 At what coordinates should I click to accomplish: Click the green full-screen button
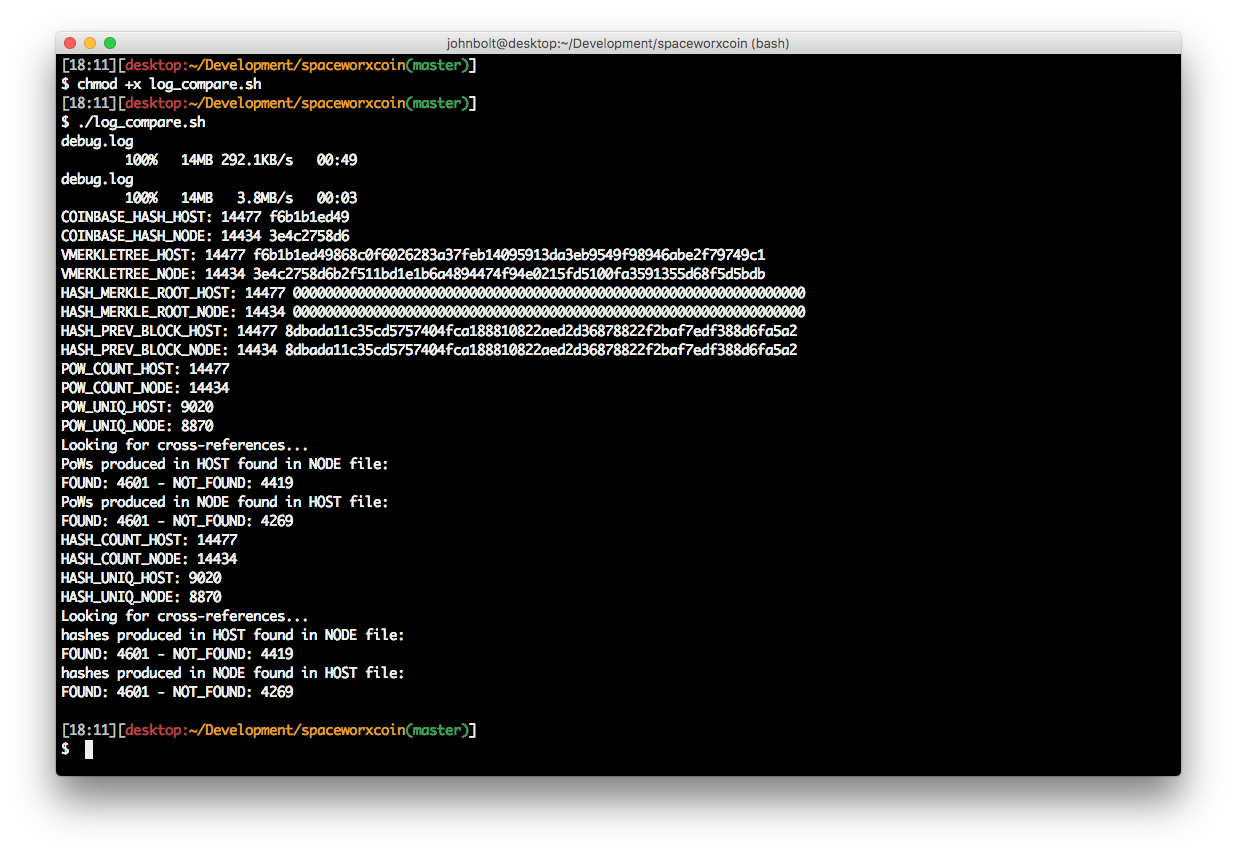tap(109, 43)
